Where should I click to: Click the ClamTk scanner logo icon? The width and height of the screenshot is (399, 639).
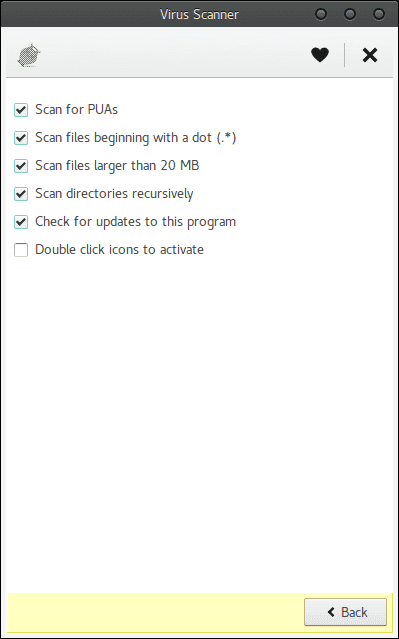pos(29,55)
